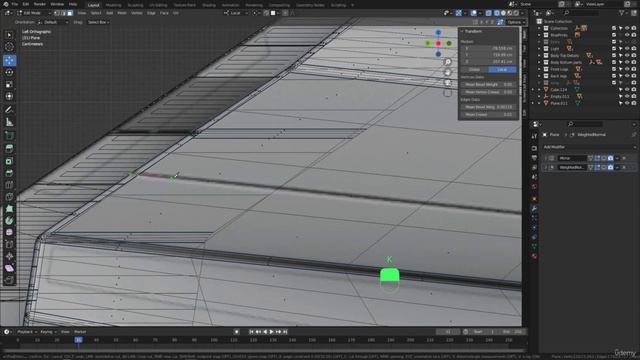This screenshot has height=360, width=640.
Task: Play the animation forward
Action: 271,332
